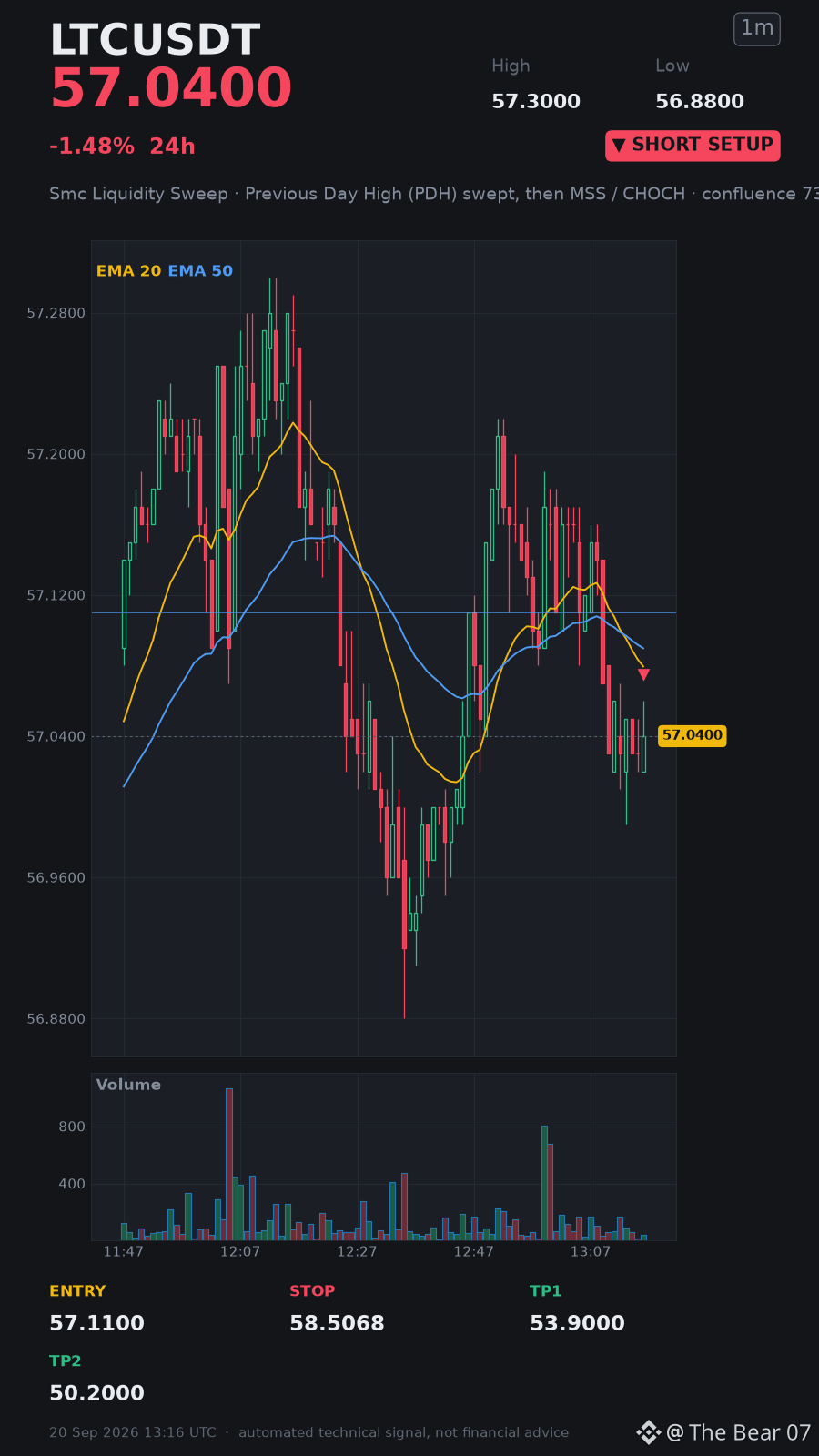Click the 1m timeframe badge
This screenshot has height=1456, width=819.
tap(757, 29)
